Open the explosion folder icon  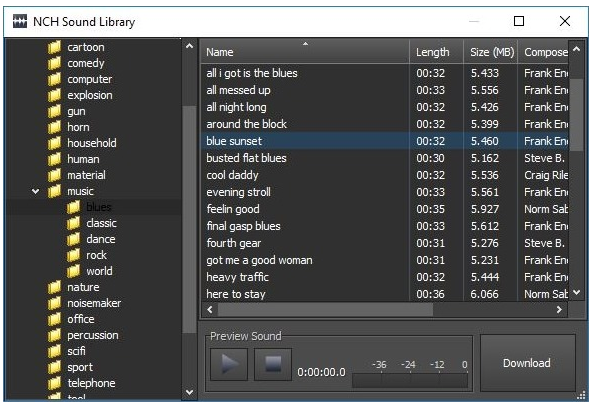click(x=54, y=95)
